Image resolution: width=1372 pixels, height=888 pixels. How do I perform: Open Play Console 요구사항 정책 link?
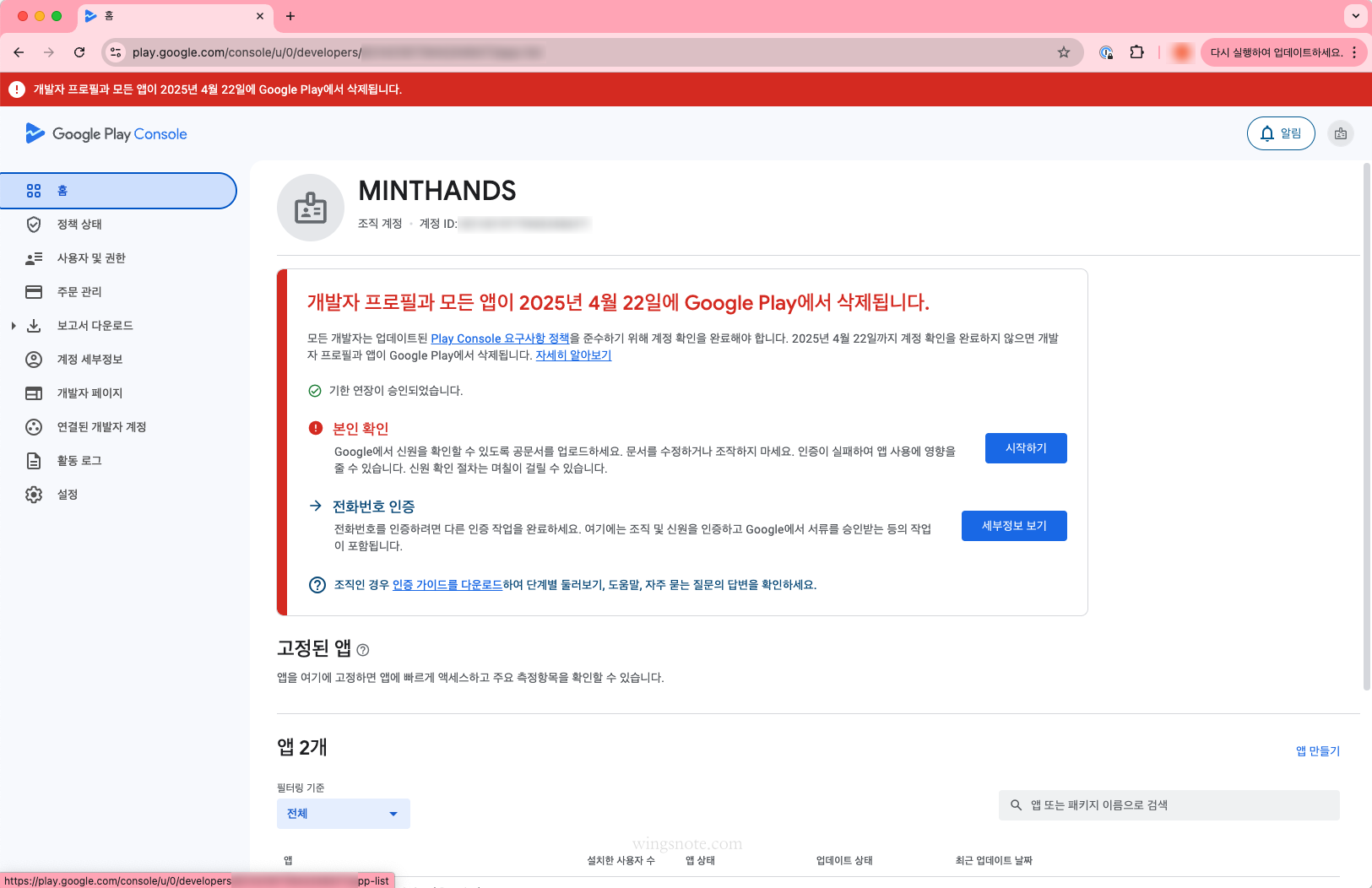(x=500, y=338)
